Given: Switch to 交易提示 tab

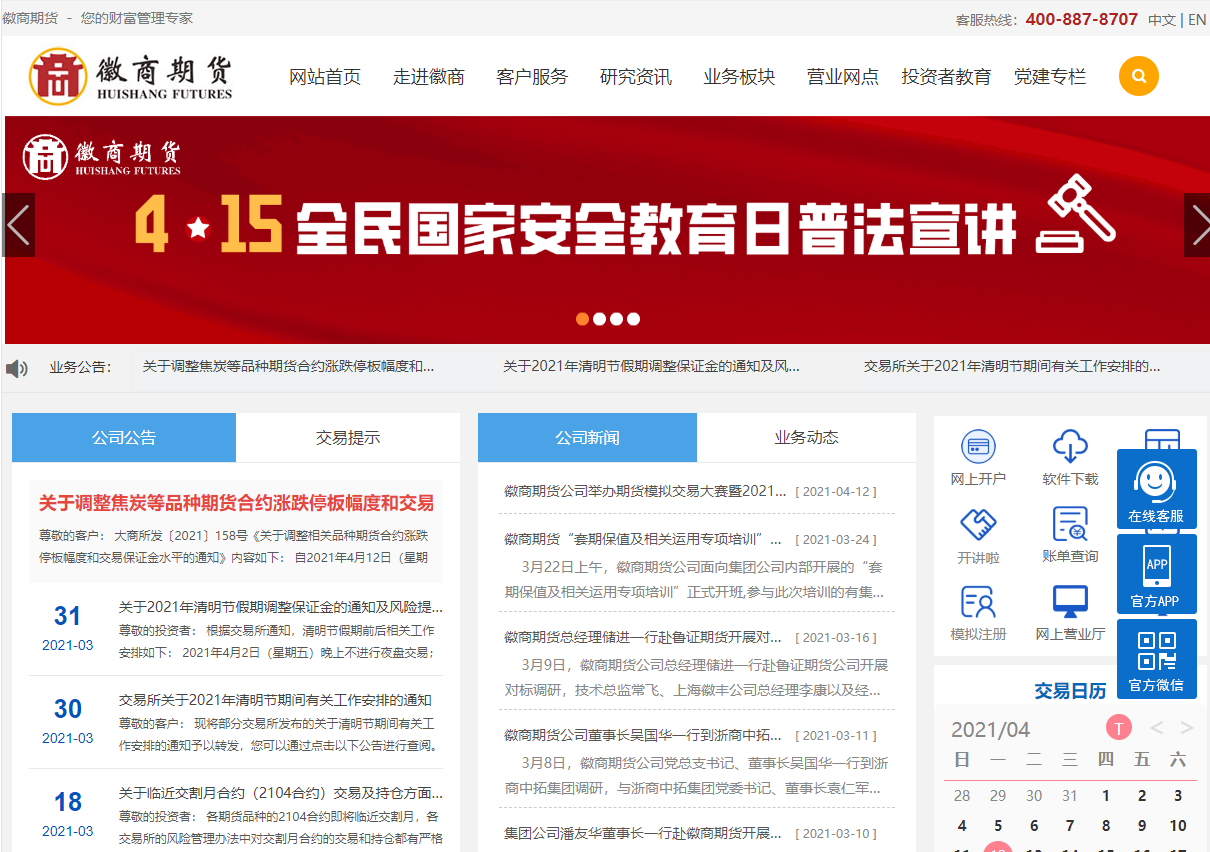Looking at the screenshot, I should (348, 437).
